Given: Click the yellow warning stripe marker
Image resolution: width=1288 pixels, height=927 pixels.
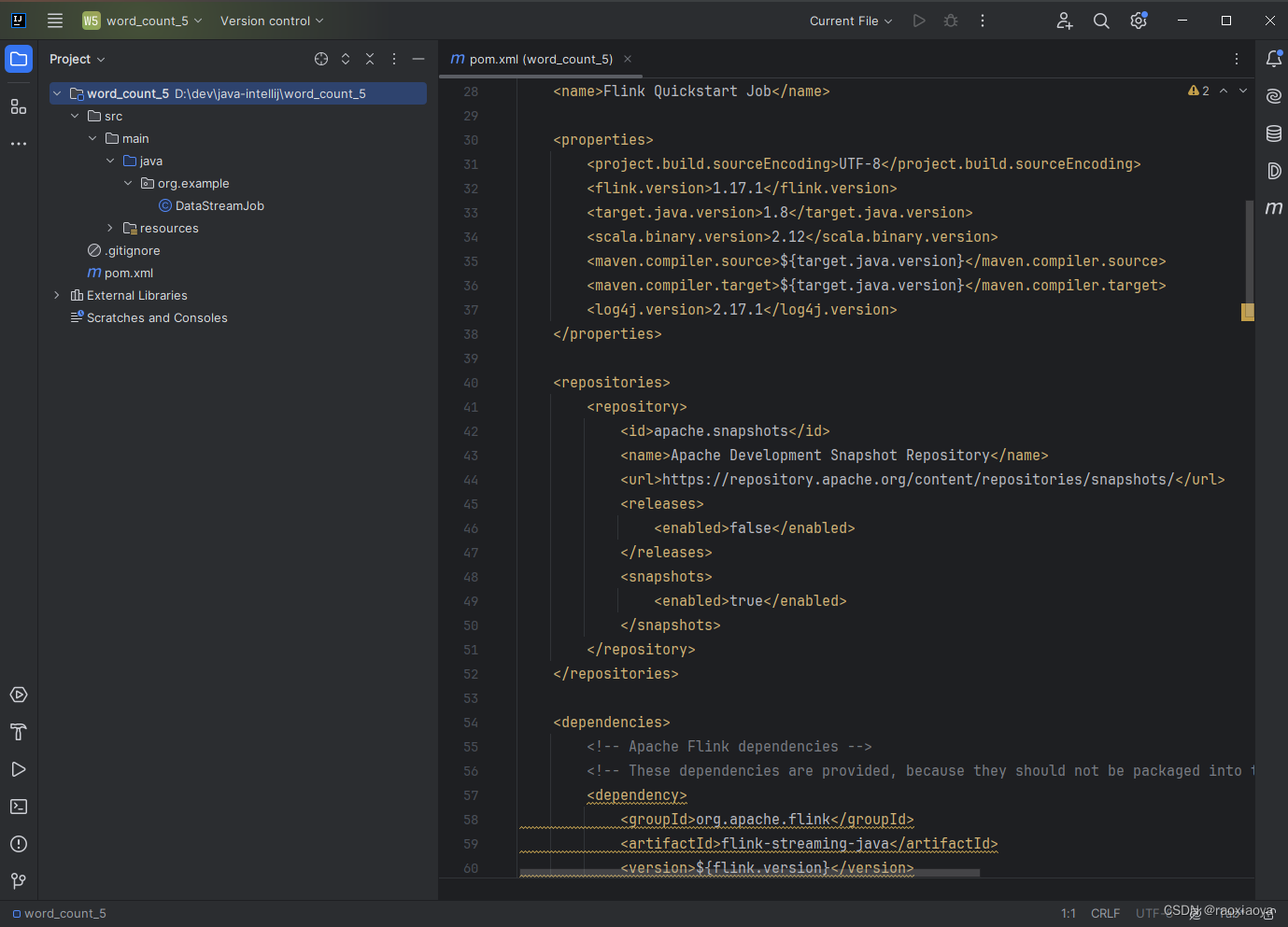Looking at the screenshot, I should coord(1248,312).
